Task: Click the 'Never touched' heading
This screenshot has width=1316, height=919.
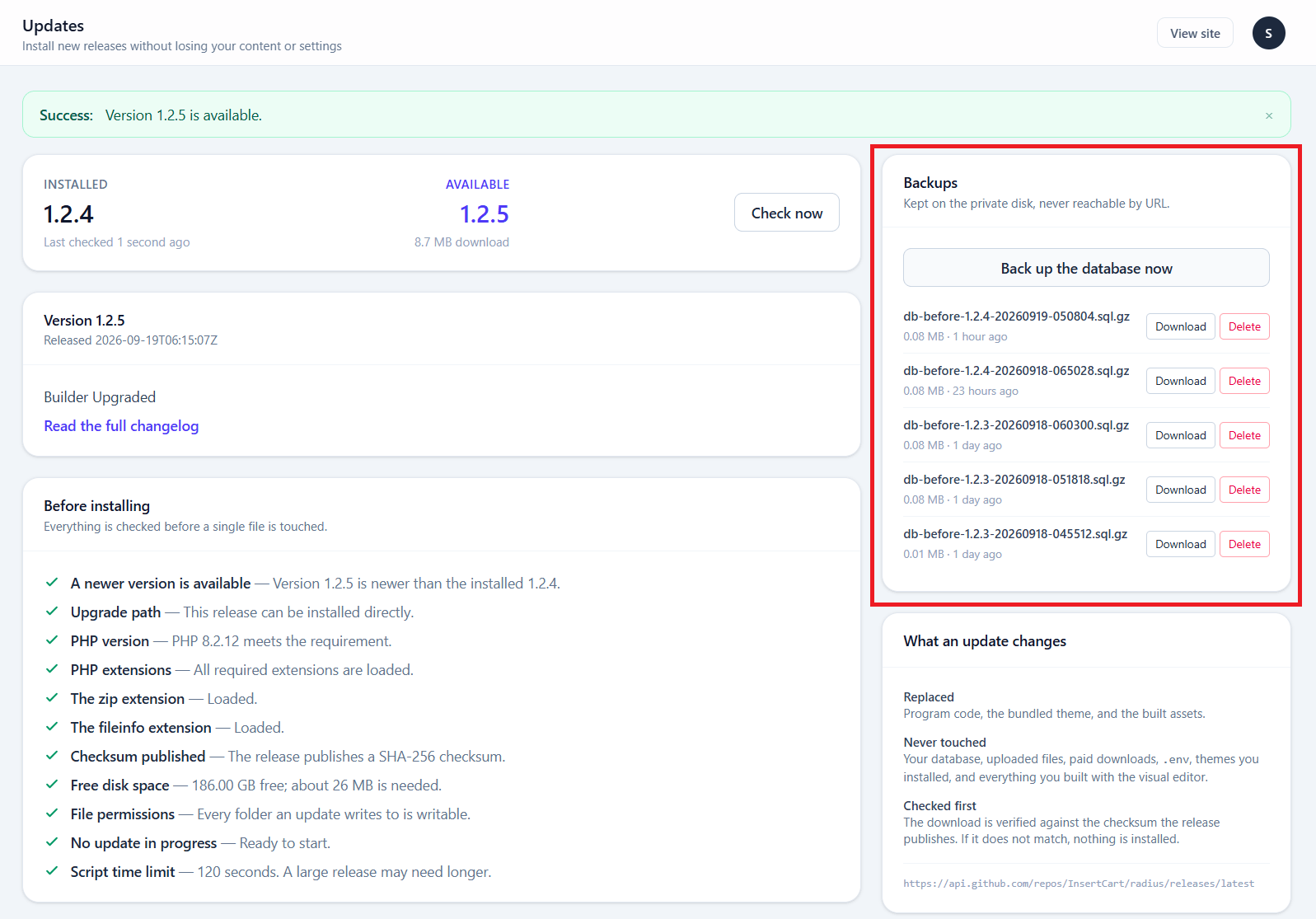Action: tap(944, 743)
